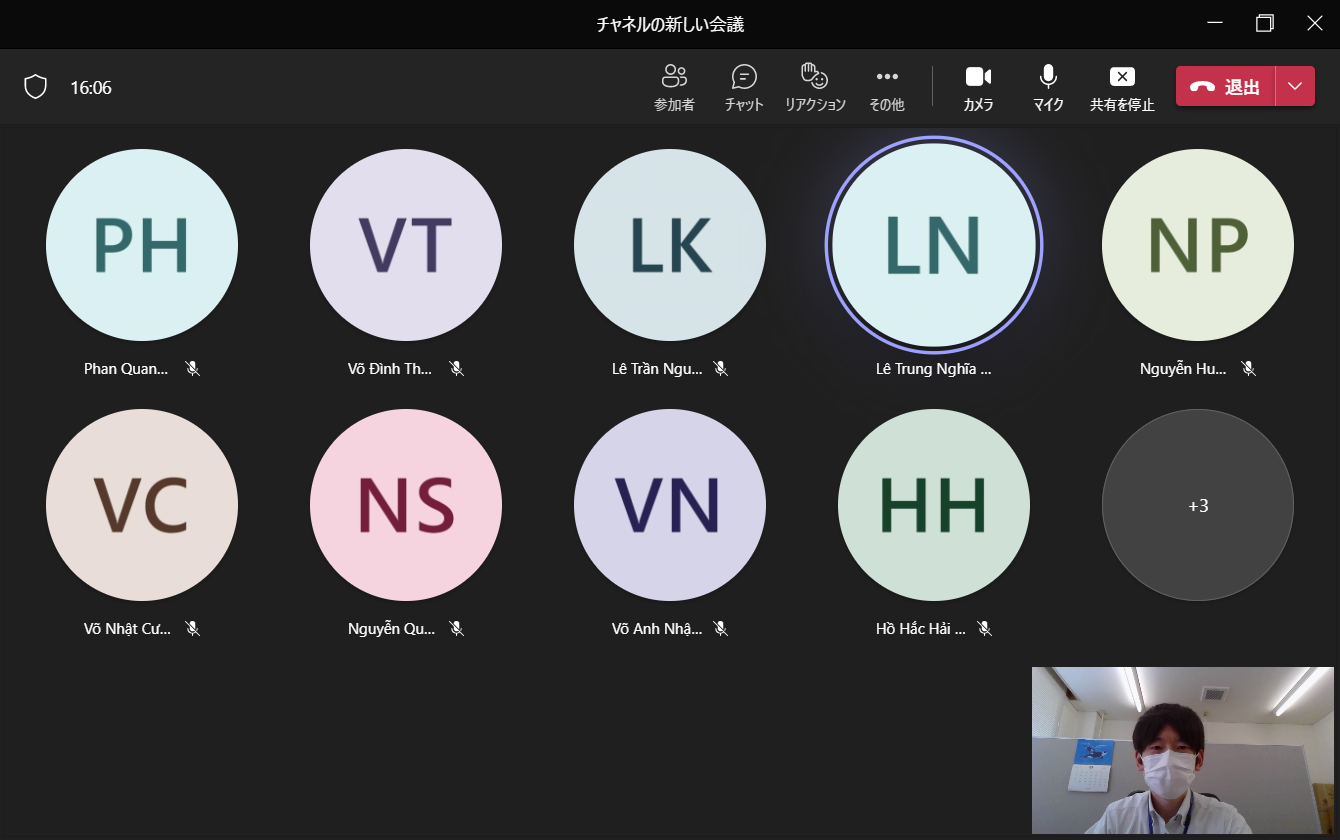Restore down the meeting window
The width and height of the screenshot is (1340, 840).
[x=1265, y=24]
